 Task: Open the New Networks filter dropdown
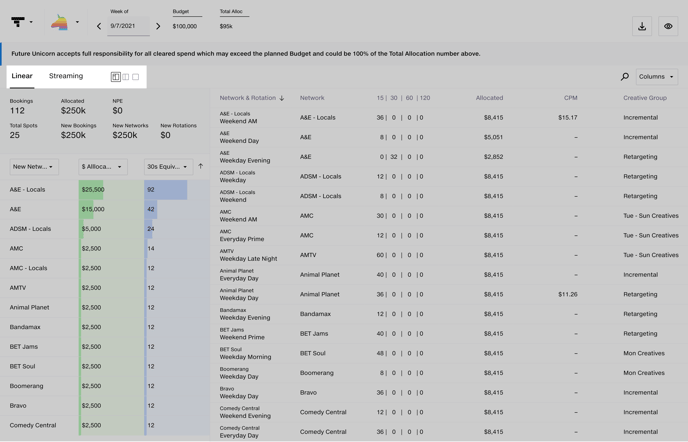pyautogui.click(x=34, y=167)
